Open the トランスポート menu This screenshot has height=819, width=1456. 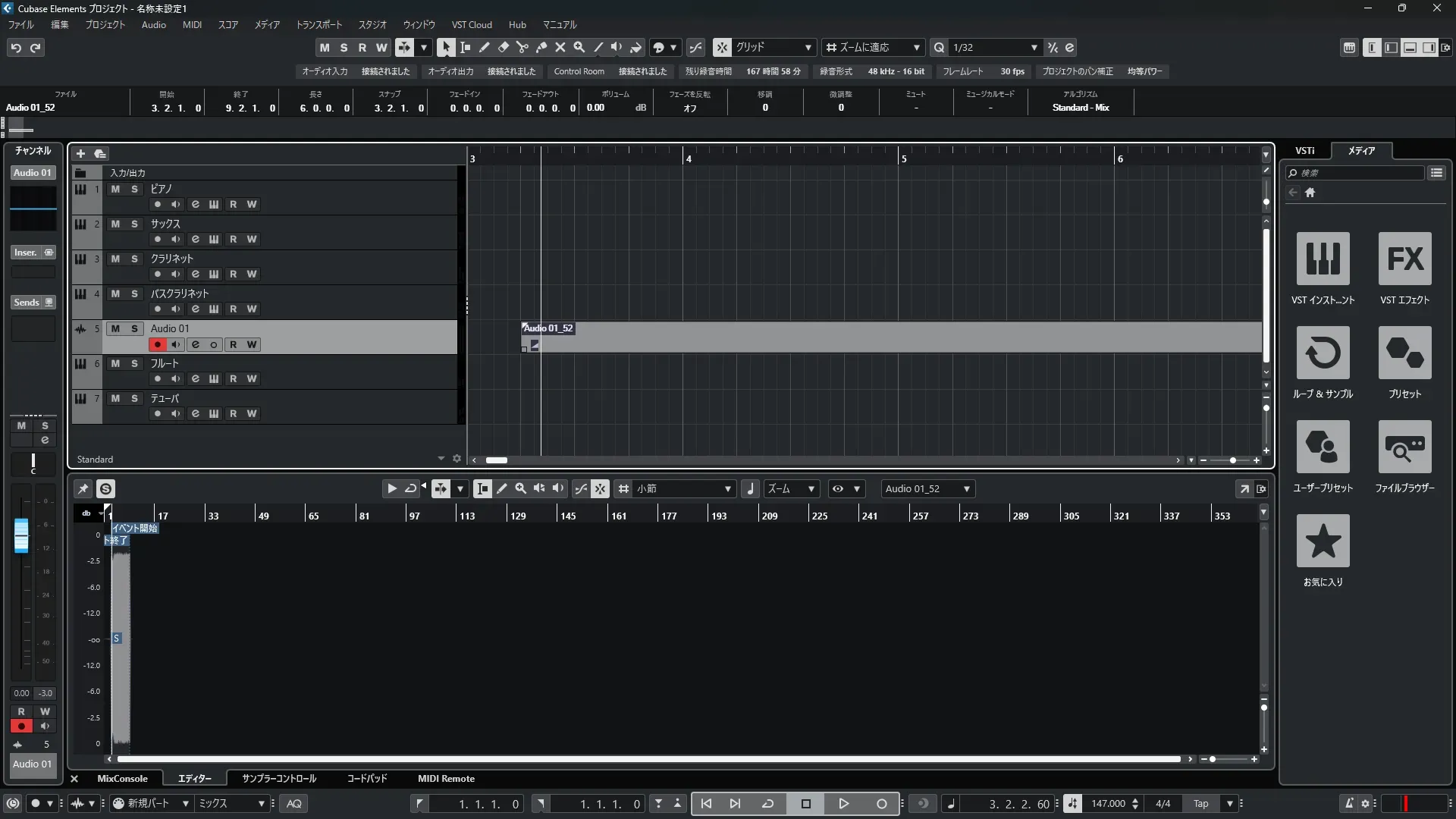(318, 24)
